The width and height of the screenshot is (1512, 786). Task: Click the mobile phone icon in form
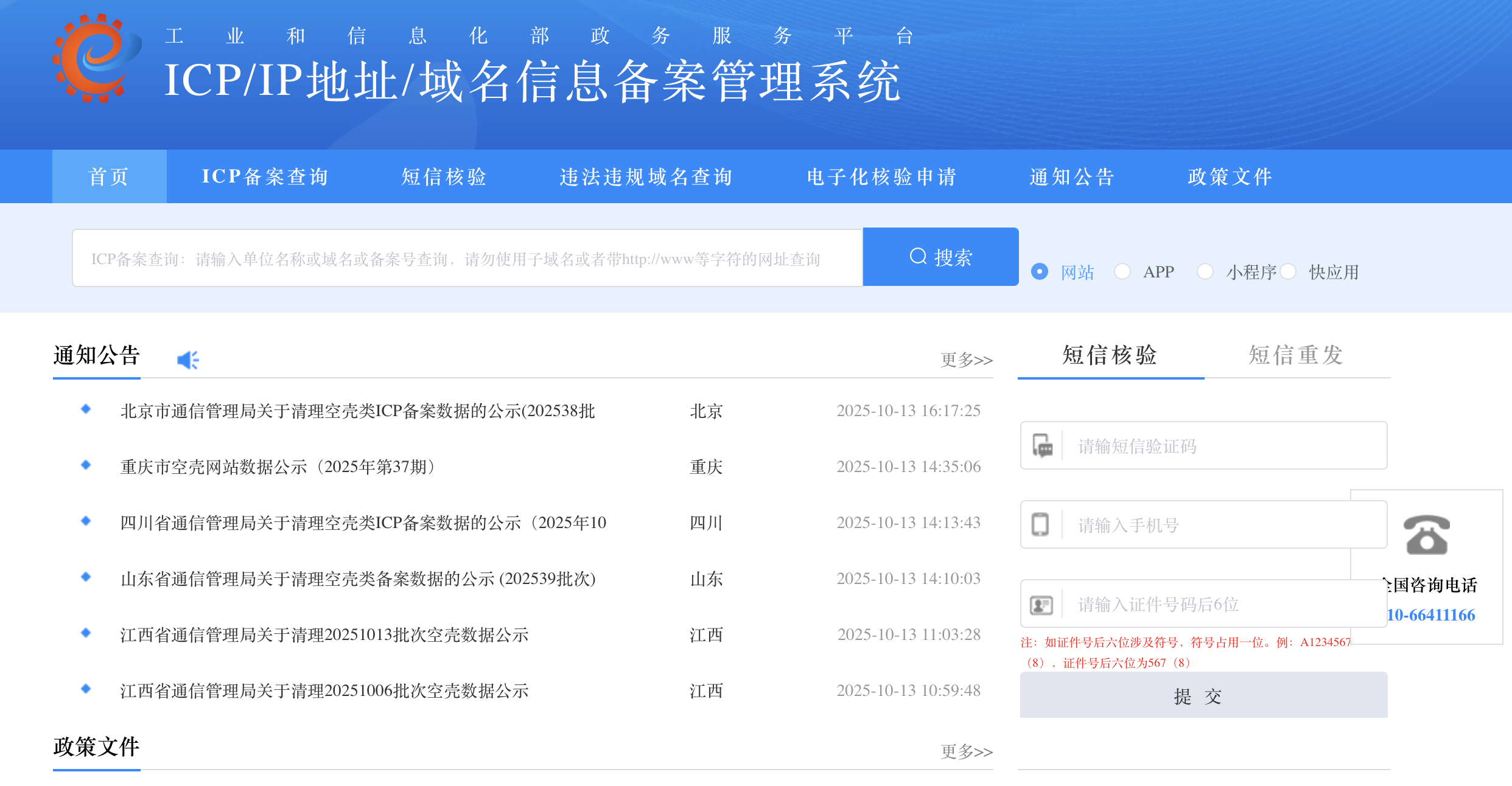click(x=1040, y=524)
